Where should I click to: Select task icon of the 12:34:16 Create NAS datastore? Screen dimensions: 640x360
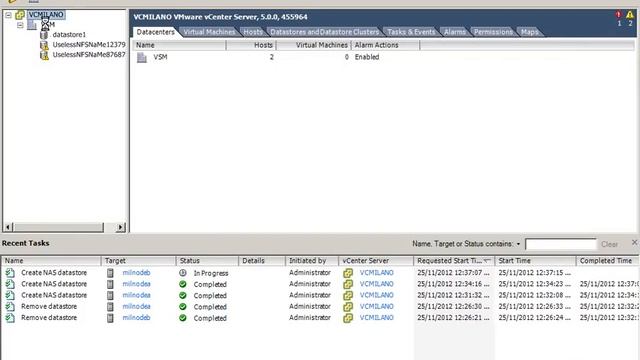click(10, 284)
